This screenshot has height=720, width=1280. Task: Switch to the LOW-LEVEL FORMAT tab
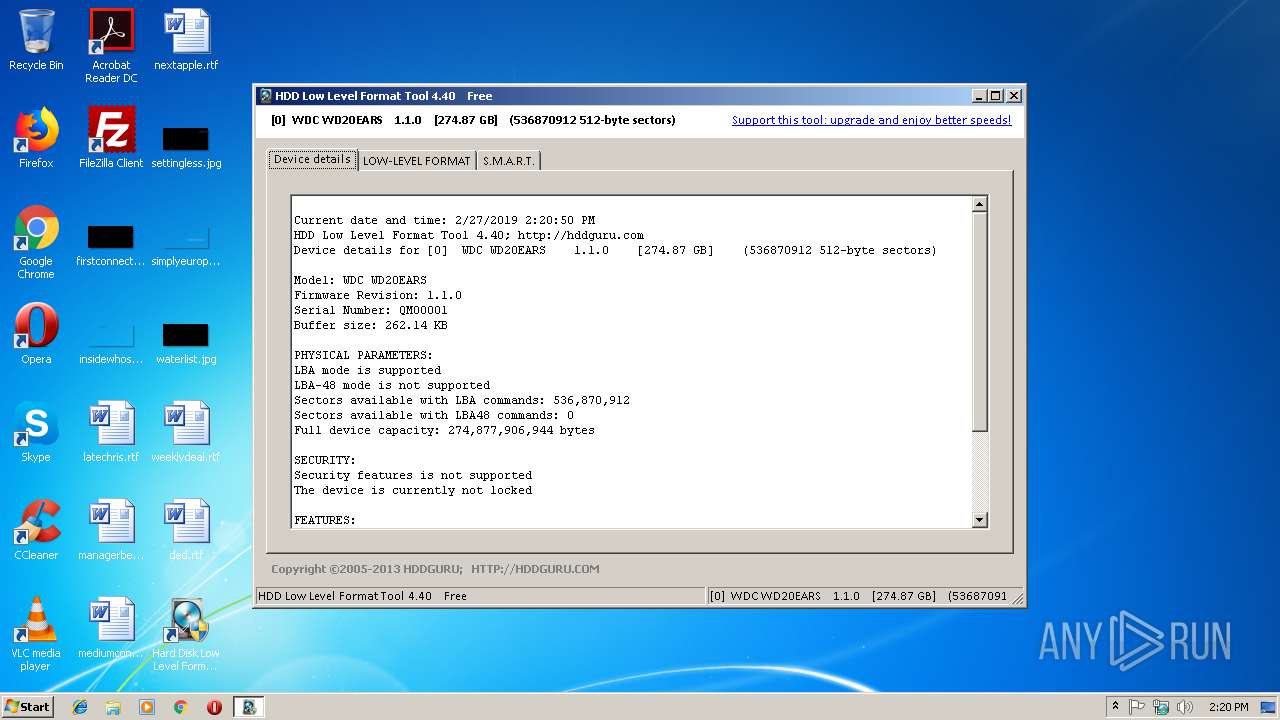click(416, 161)
